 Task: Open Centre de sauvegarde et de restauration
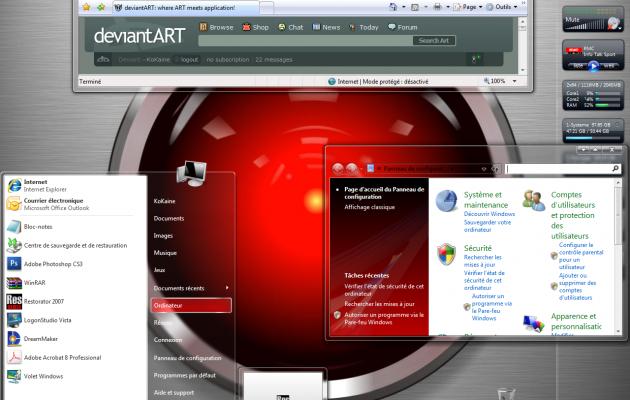74,245
